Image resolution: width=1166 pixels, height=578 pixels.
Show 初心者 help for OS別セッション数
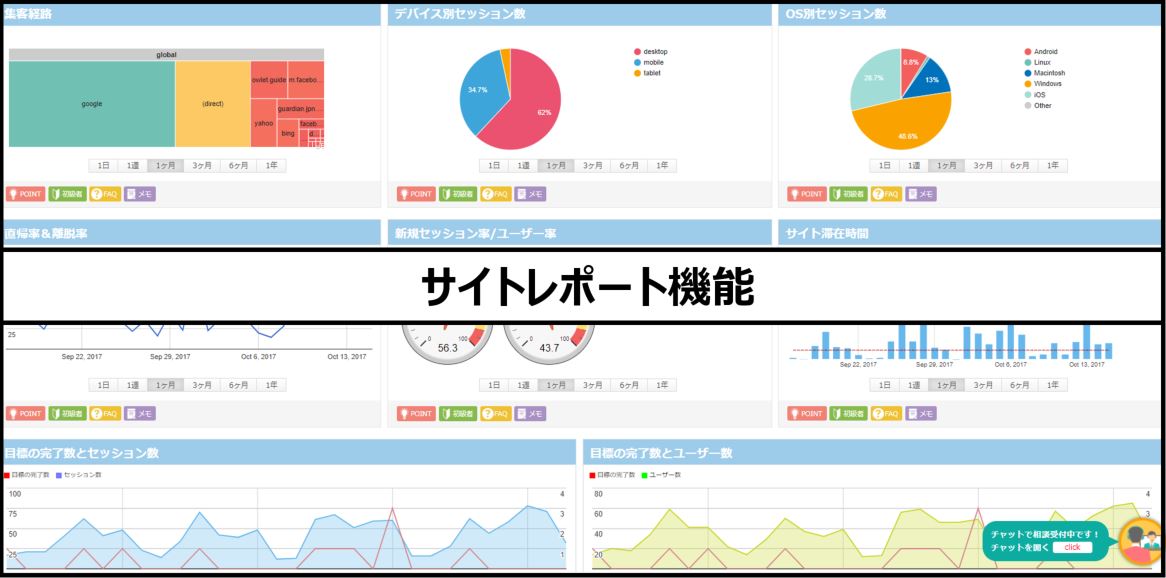(849, 194)
